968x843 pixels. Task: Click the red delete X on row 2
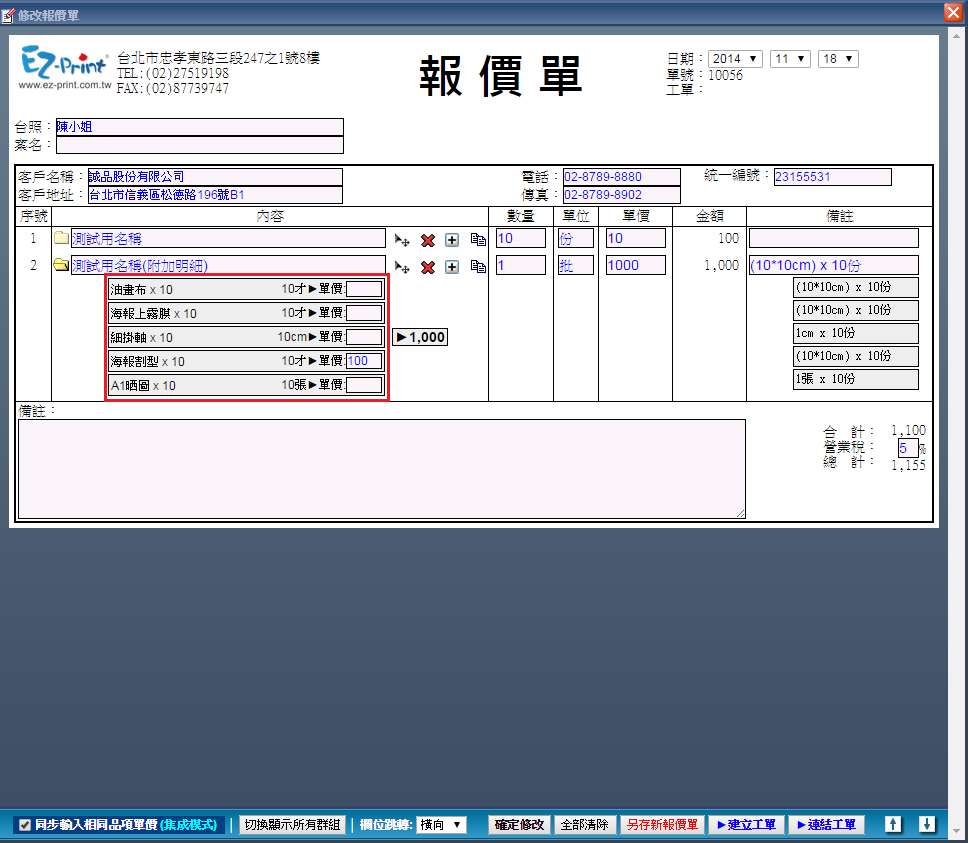[428, 267]
